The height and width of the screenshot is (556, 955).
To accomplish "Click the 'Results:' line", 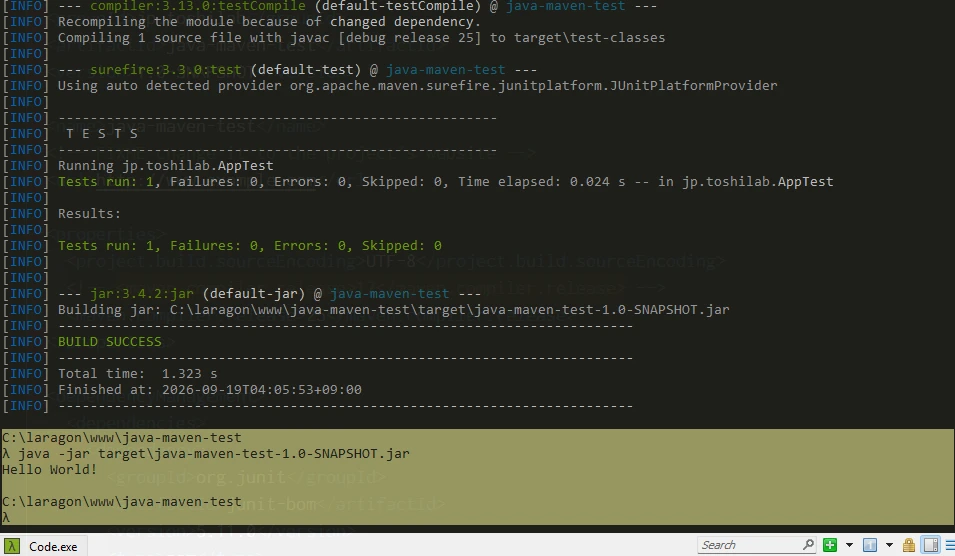I will point(89,214).
